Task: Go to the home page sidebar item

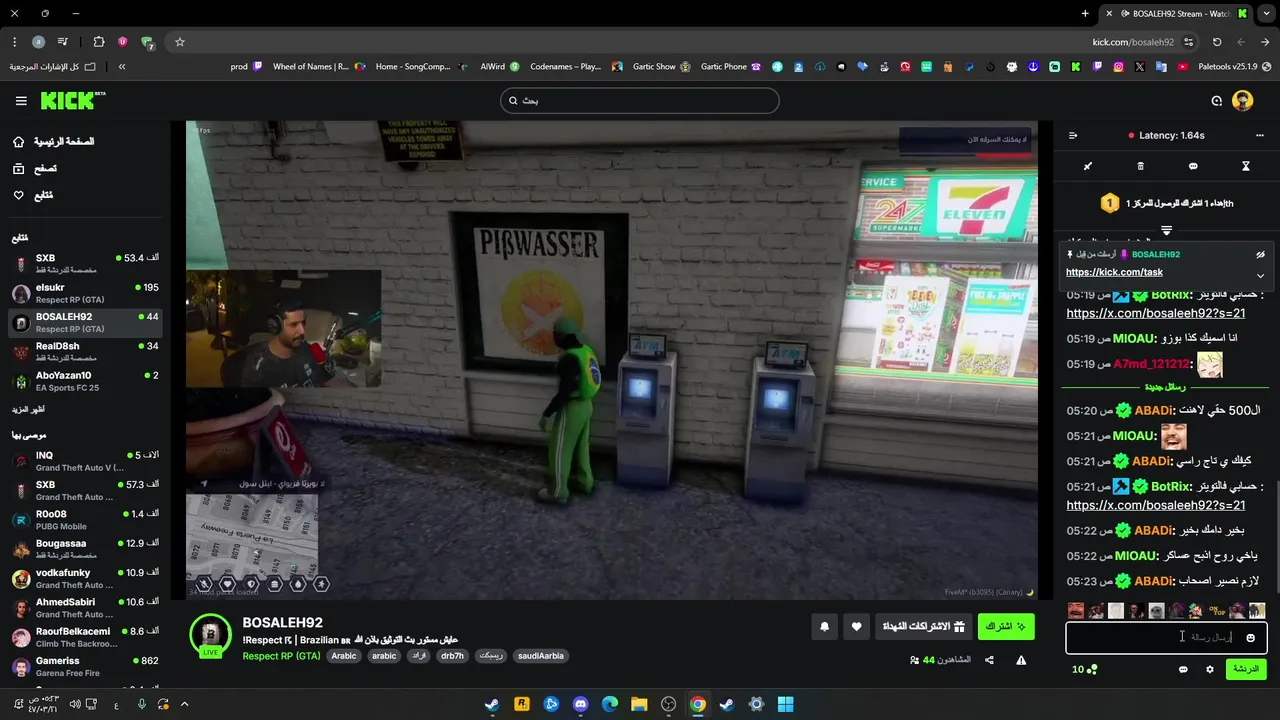Action: [53, 142]
